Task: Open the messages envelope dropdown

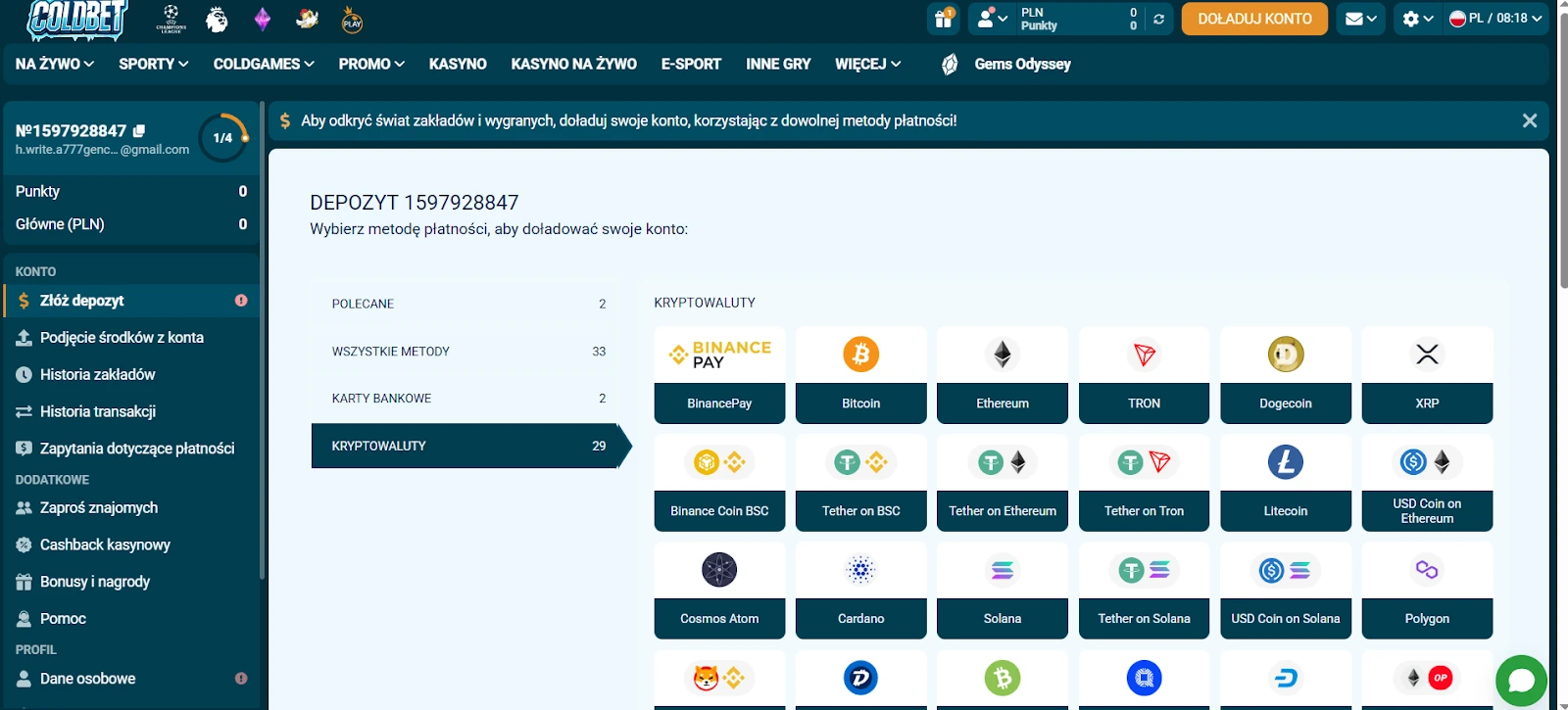Action: point(1361,19)
